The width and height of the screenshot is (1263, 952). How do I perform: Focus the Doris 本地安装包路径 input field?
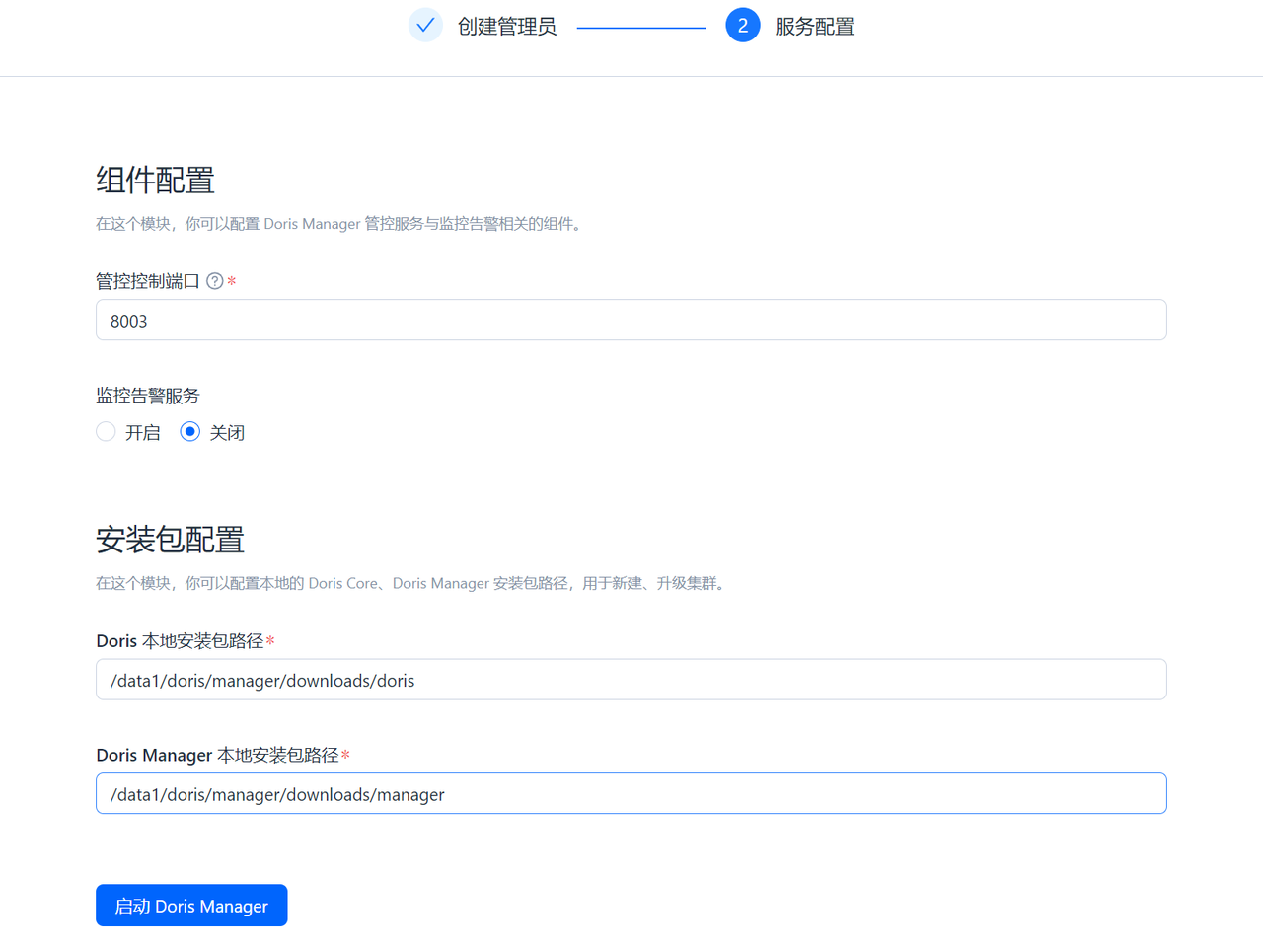(631, 680)
